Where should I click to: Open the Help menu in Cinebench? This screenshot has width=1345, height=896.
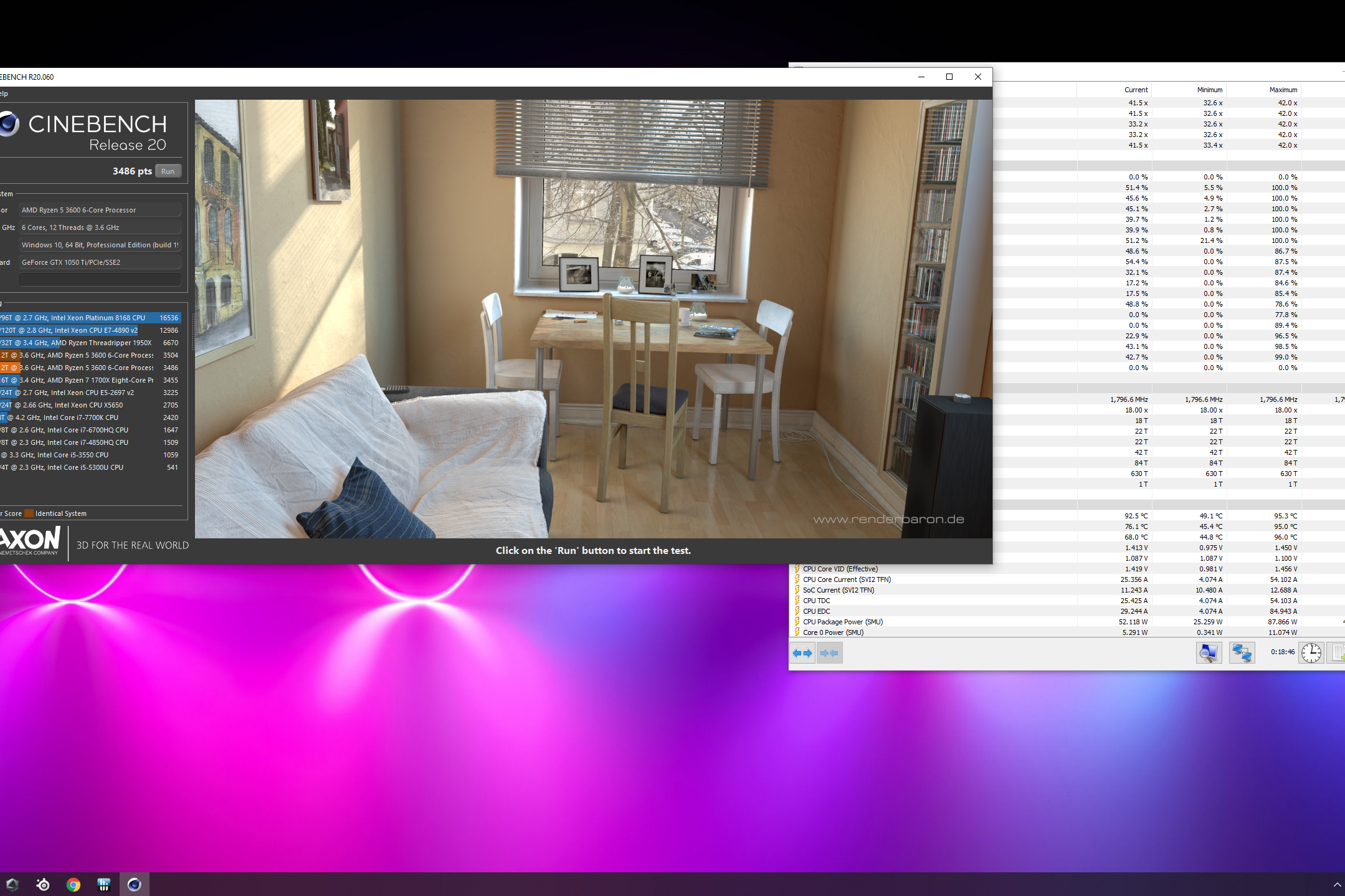(x=4, y=93)
